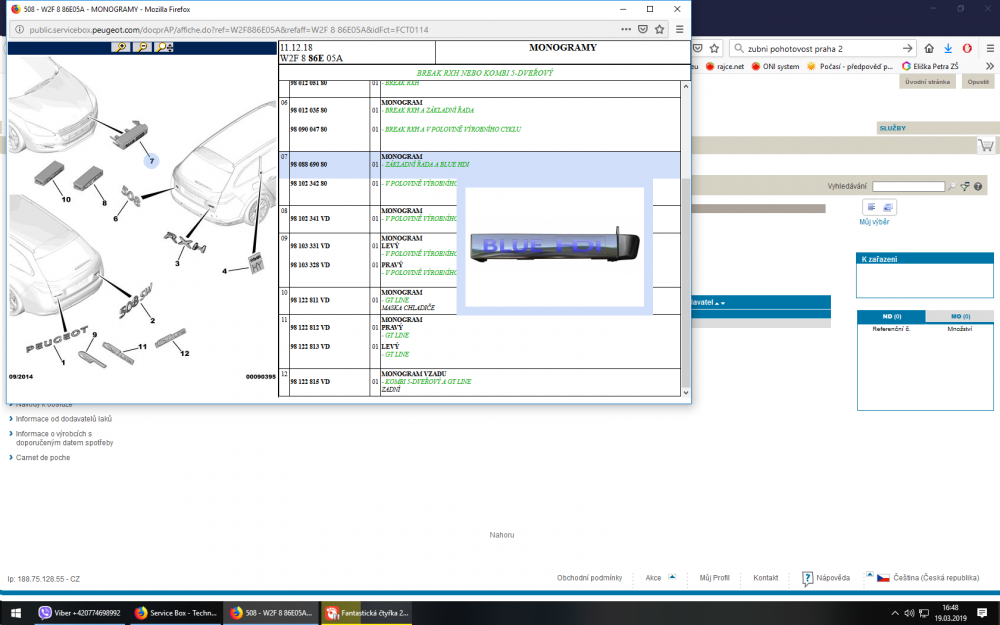Select part number 98 102 341 VD
Image resolution: width=1000 pixels, height=625 pixels.
point(310,219)
